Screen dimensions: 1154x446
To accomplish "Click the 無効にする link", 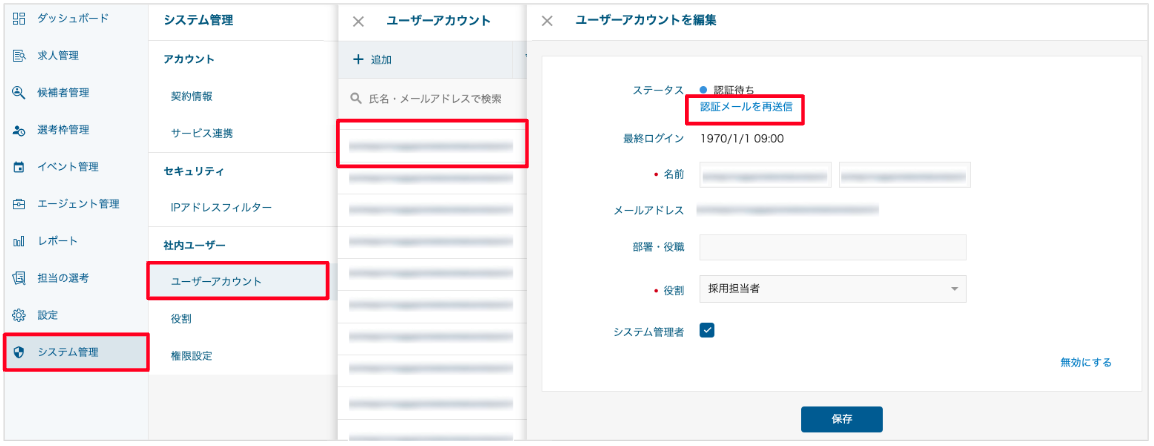I will [1085, 362].
